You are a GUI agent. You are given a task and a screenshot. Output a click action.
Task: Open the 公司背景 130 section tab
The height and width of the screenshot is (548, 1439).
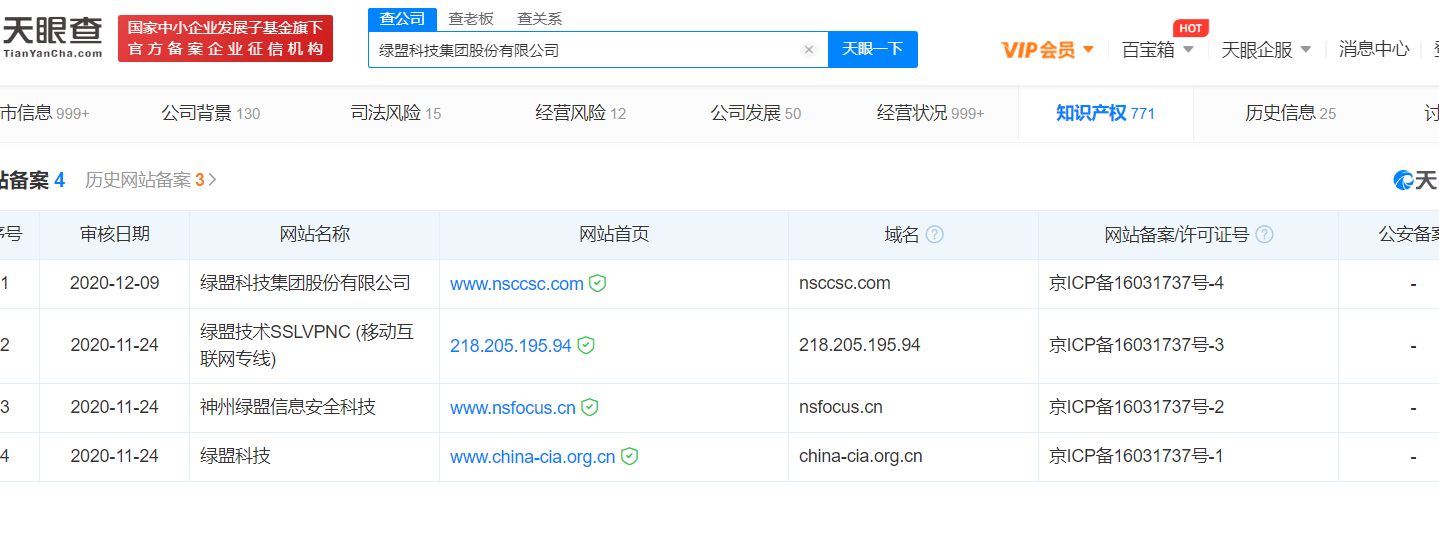211,113
